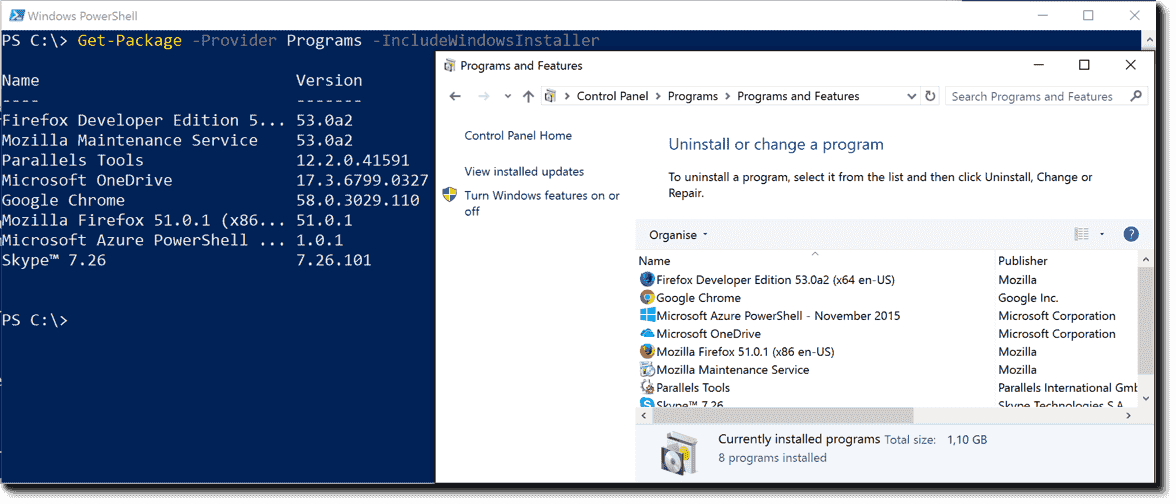Open the Organise dropdown menu
Viewport: 1176px width, 504px height.
[x=677, y=235]
